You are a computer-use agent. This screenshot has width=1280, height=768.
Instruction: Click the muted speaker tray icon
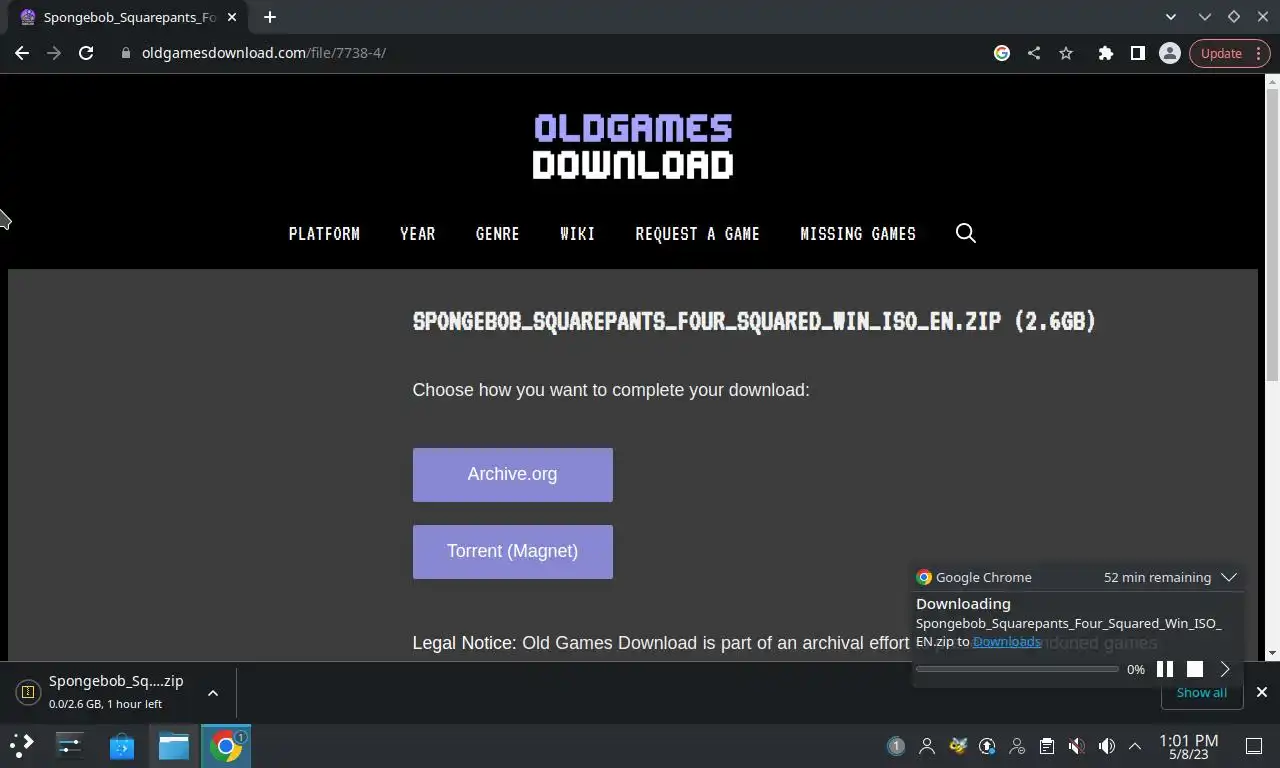pyautogui.click(x=1077, y=746)
